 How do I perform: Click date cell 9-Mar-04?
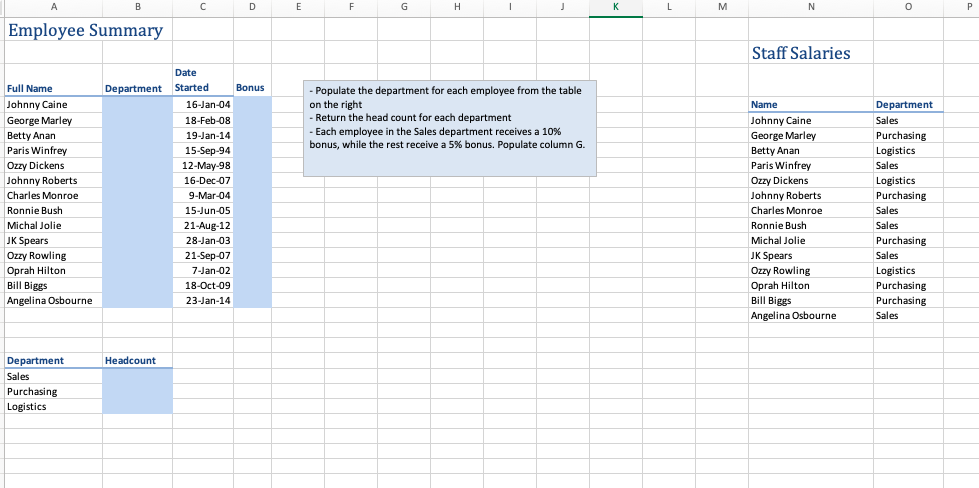click(203, 195)
